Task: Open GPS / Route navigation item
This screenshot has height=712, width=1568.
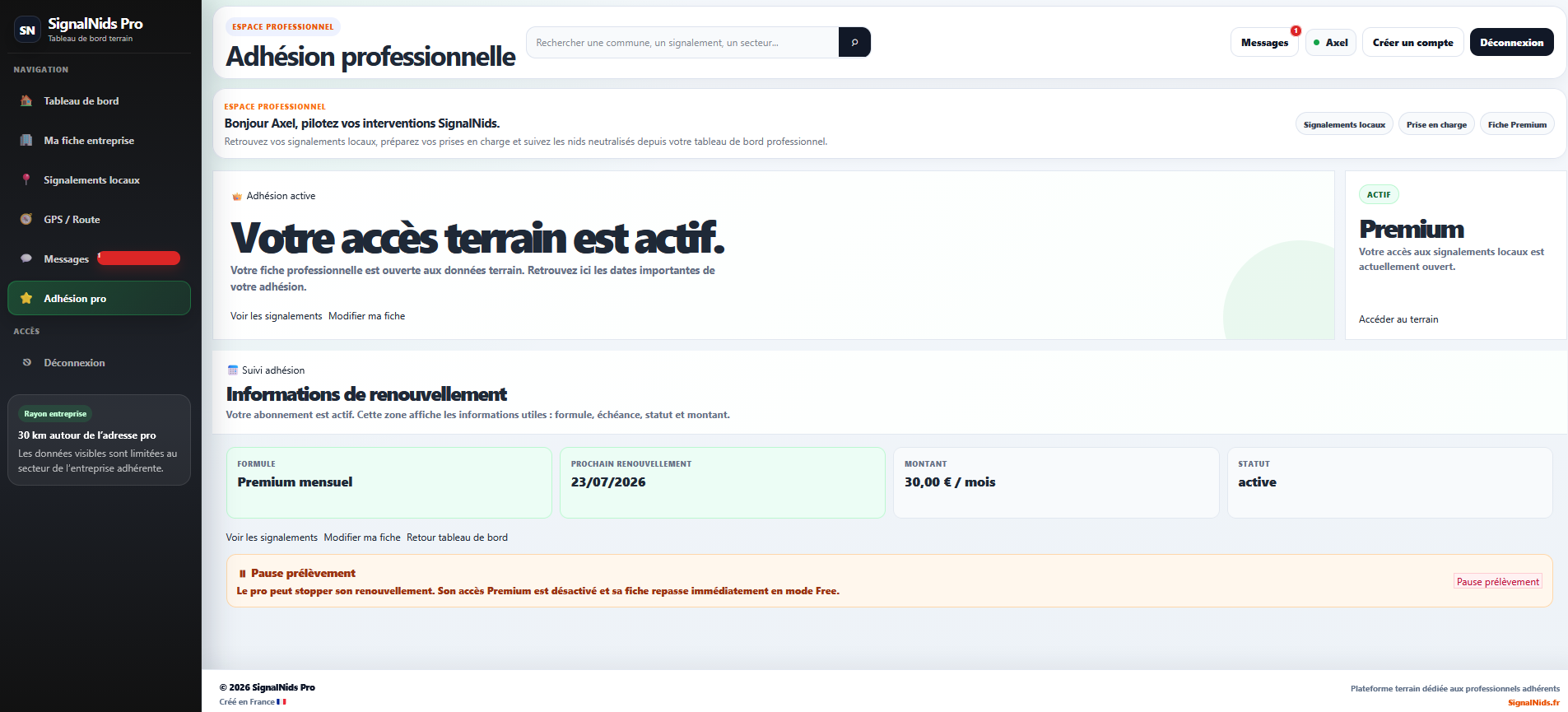Action: pos(99,219)
